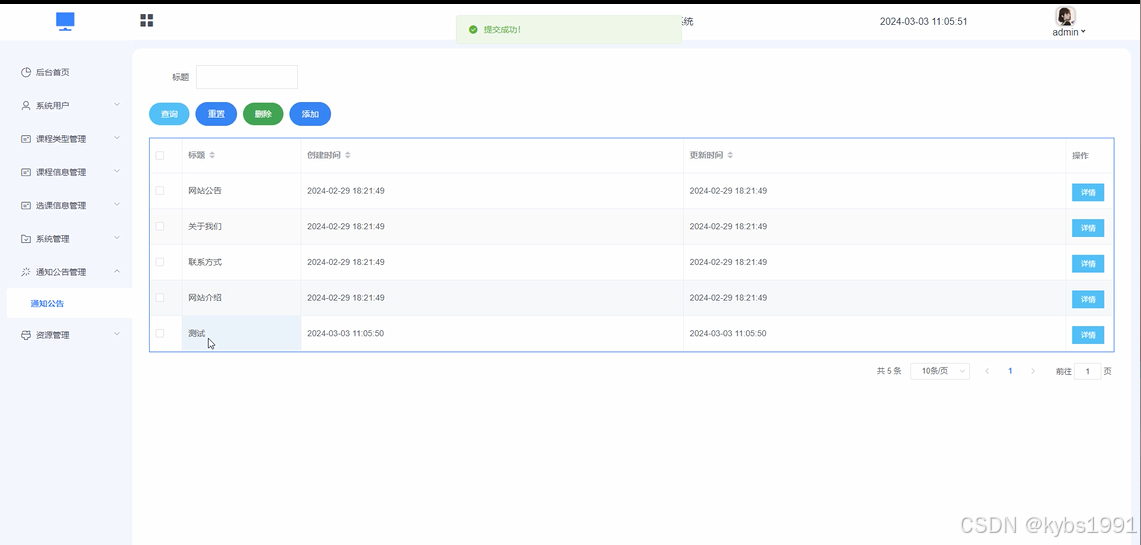Image resolution: width=1141 pixels, height=545 pixels.
Task: Expand 系统用户 menu chevron
Action: coord(117,105)
